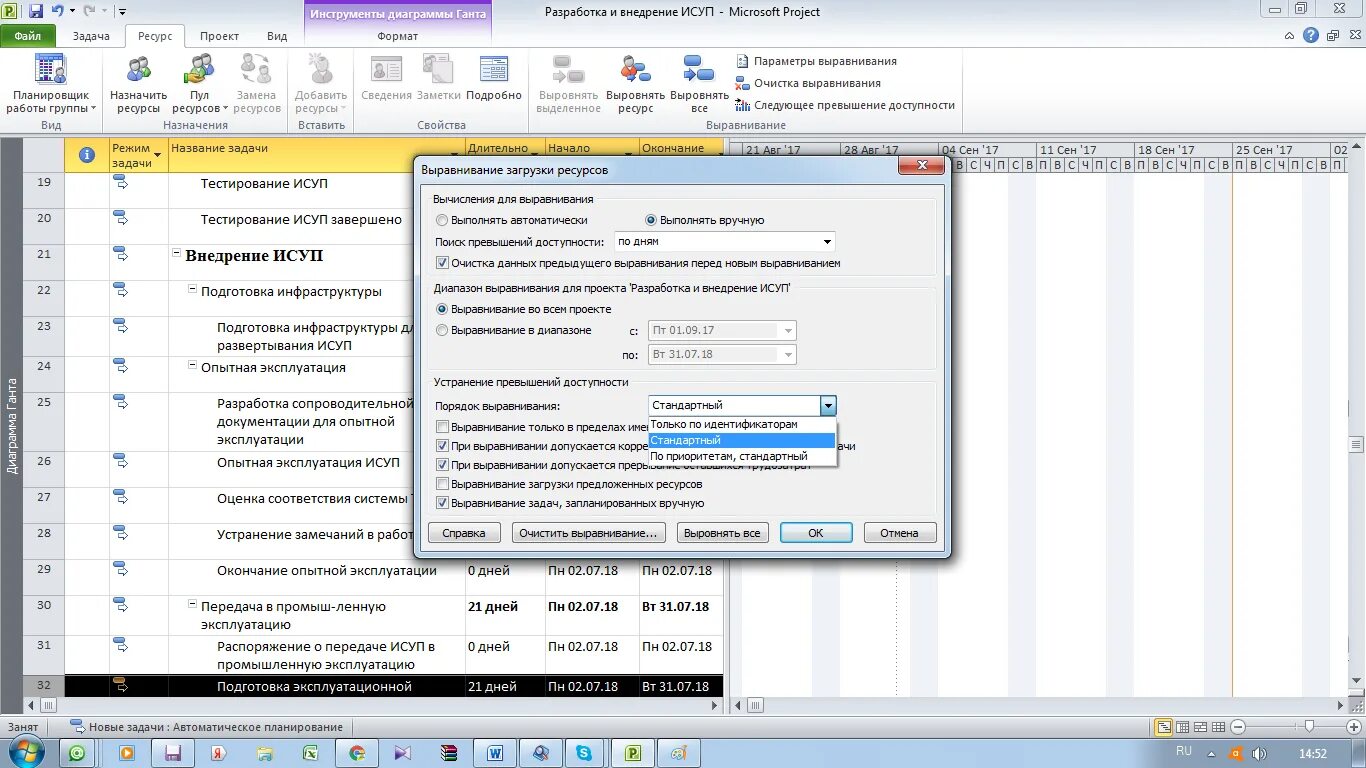Open the Файл tab
The width and height of the screenshot is (1366, 768).
click(x=27, y=36)
